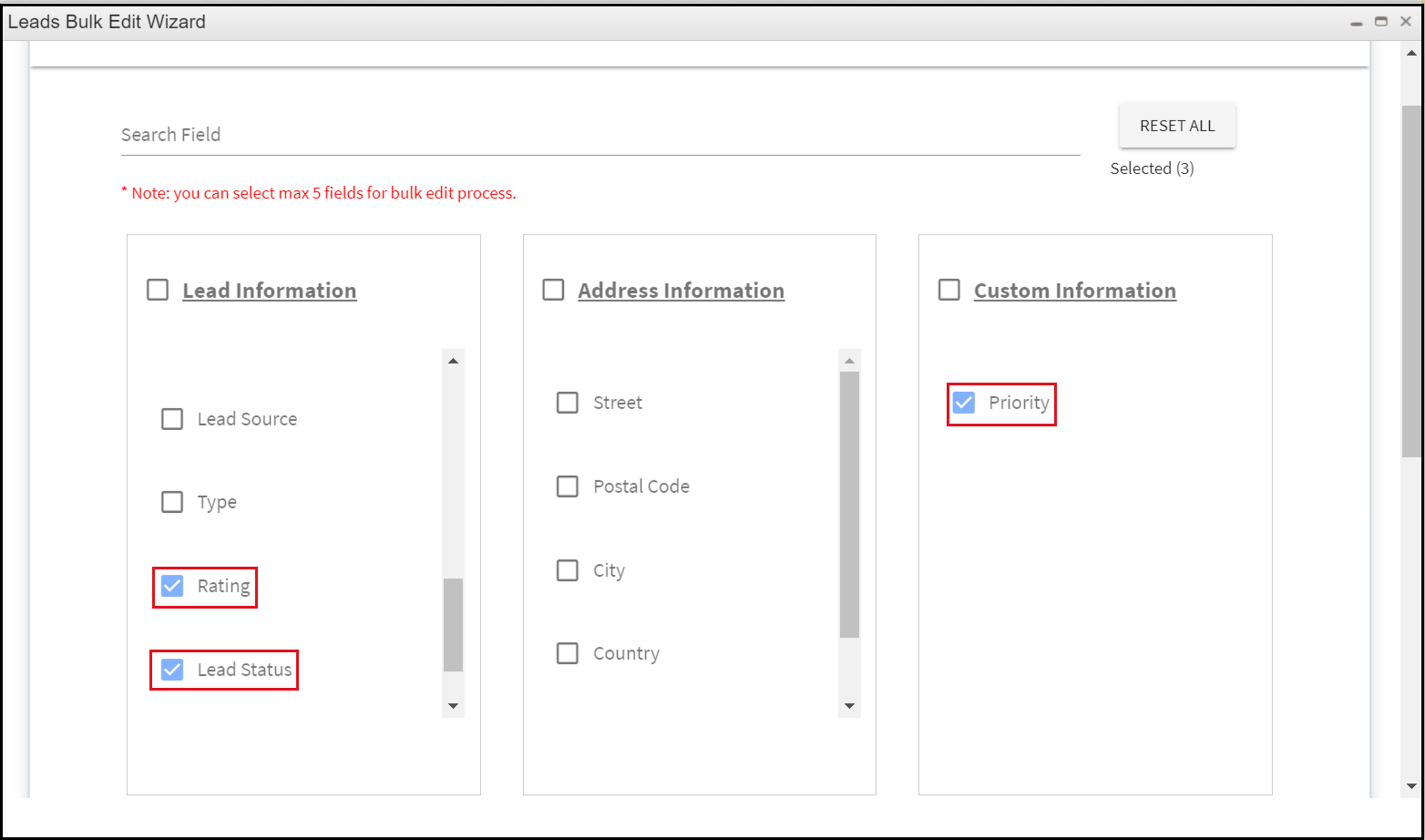The width and height of the screenshot is (1425, 840).
Task: Check the Custom Information group checkbox
Action: [948, 289]
